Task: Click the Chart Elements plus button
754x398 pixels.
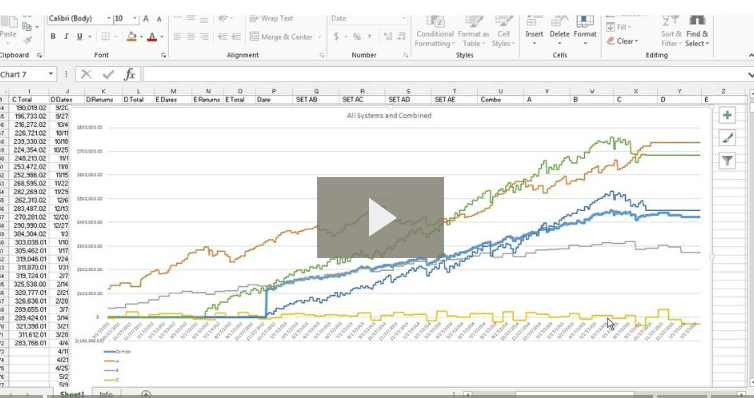Action: [x=727, y=115]
